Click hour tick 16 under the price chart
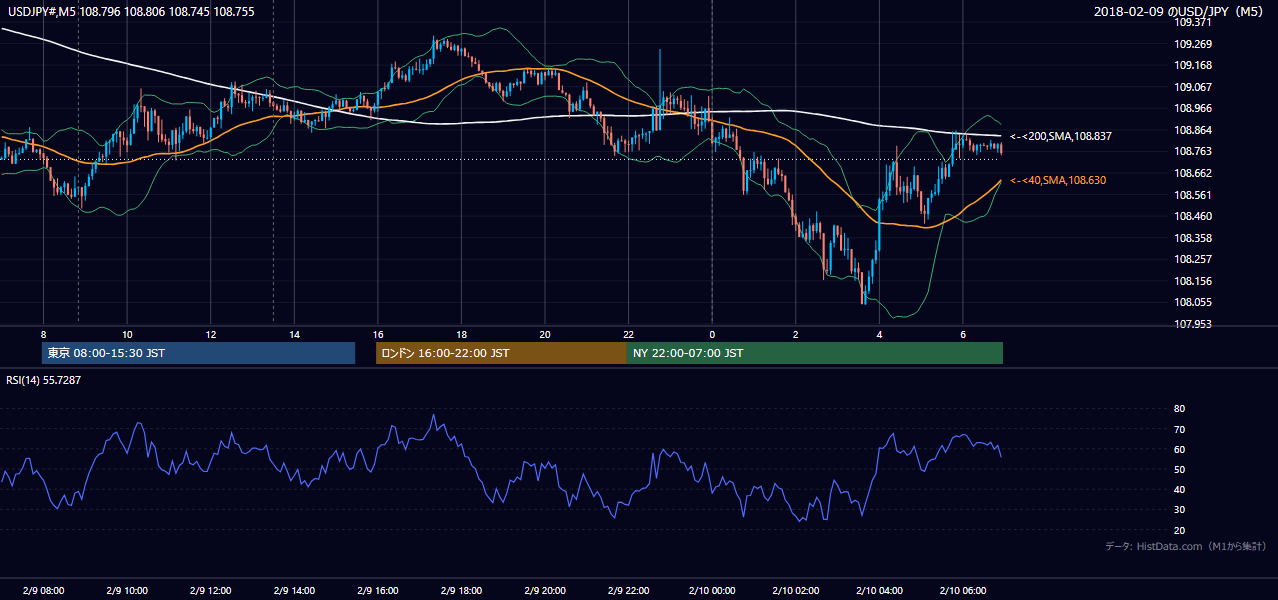The height and width of the screenshot is (600, 1278). 377,333
